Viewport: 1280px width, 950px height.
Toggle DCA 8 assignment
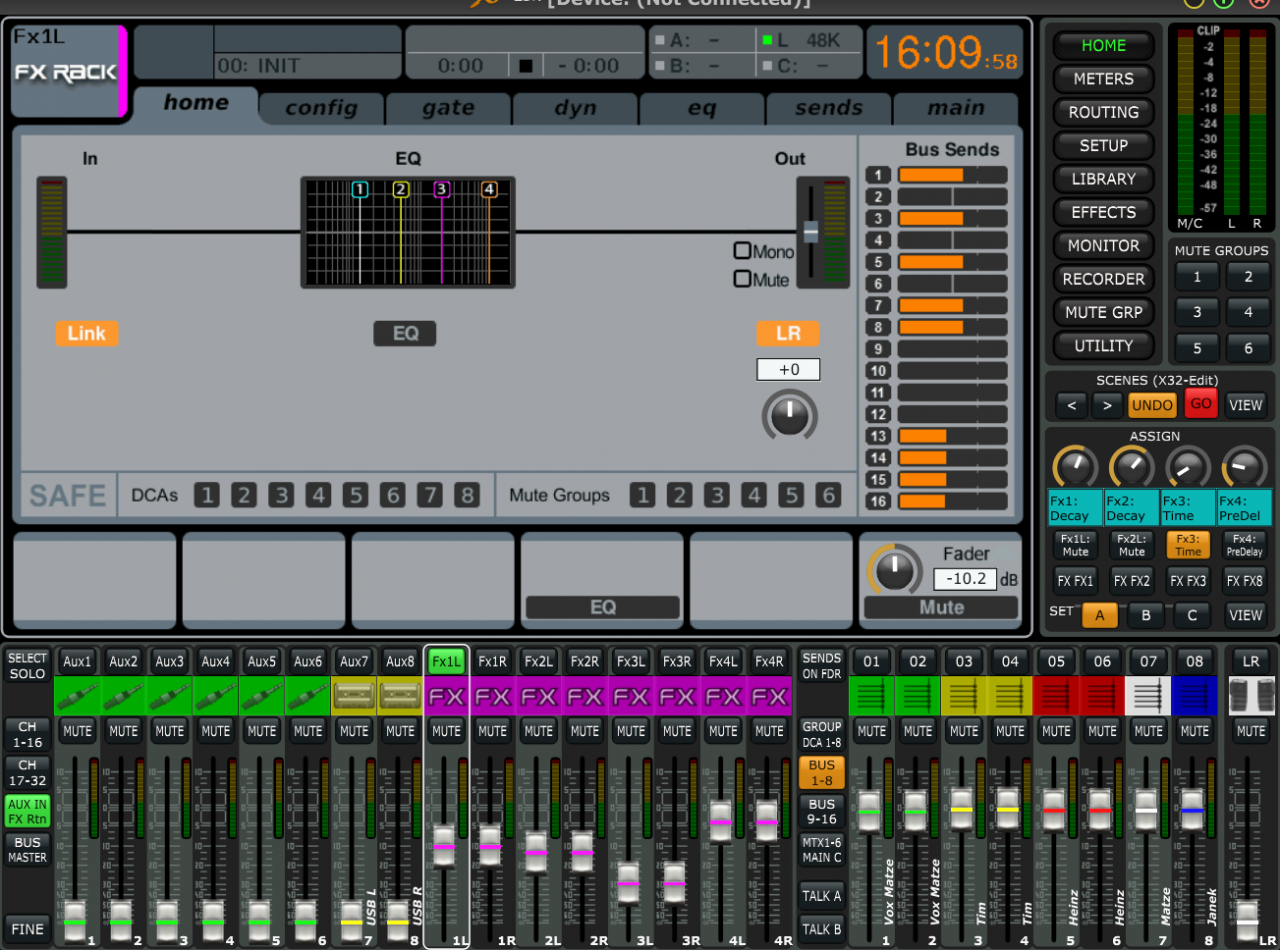[466, 495]
